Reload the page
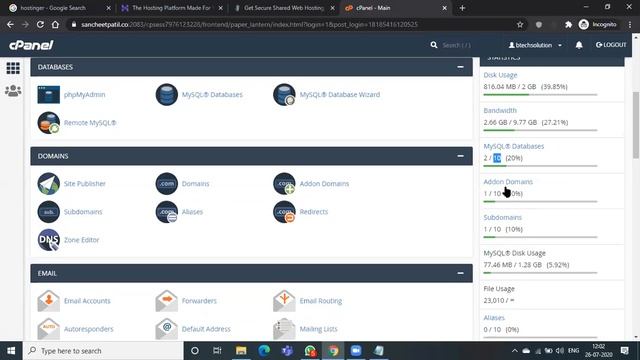 point(40,24)
